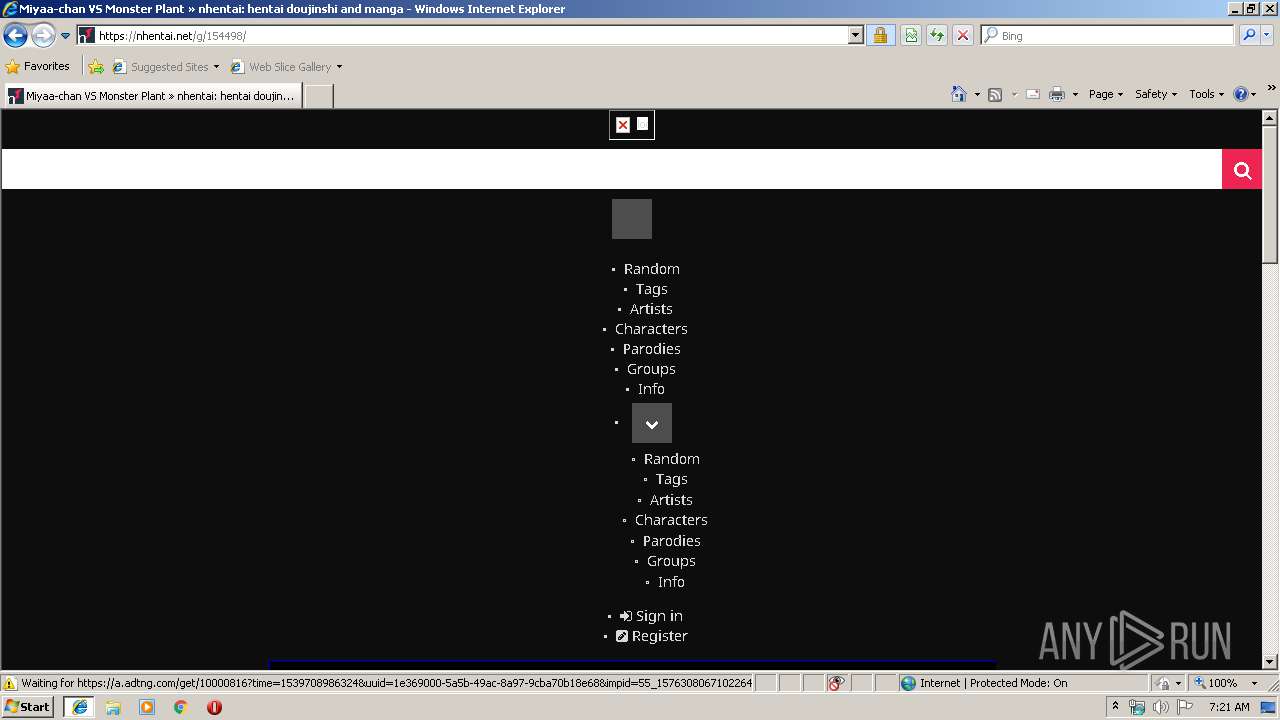The width and height of the screenshot is (1280, 720).
Task: Go back with the browser Back arrow
Action: [x=15, y=36]
